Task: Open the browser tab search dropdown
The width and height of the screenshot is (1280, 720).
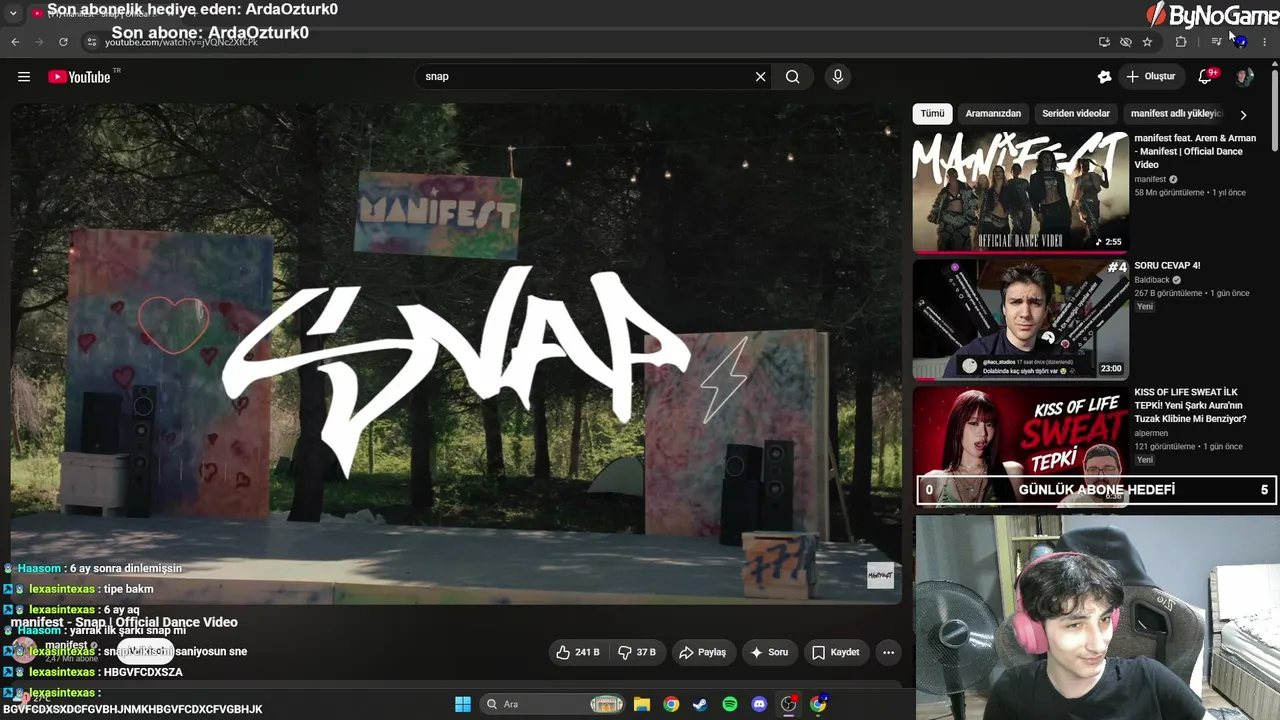Action: tap(13, 13)
